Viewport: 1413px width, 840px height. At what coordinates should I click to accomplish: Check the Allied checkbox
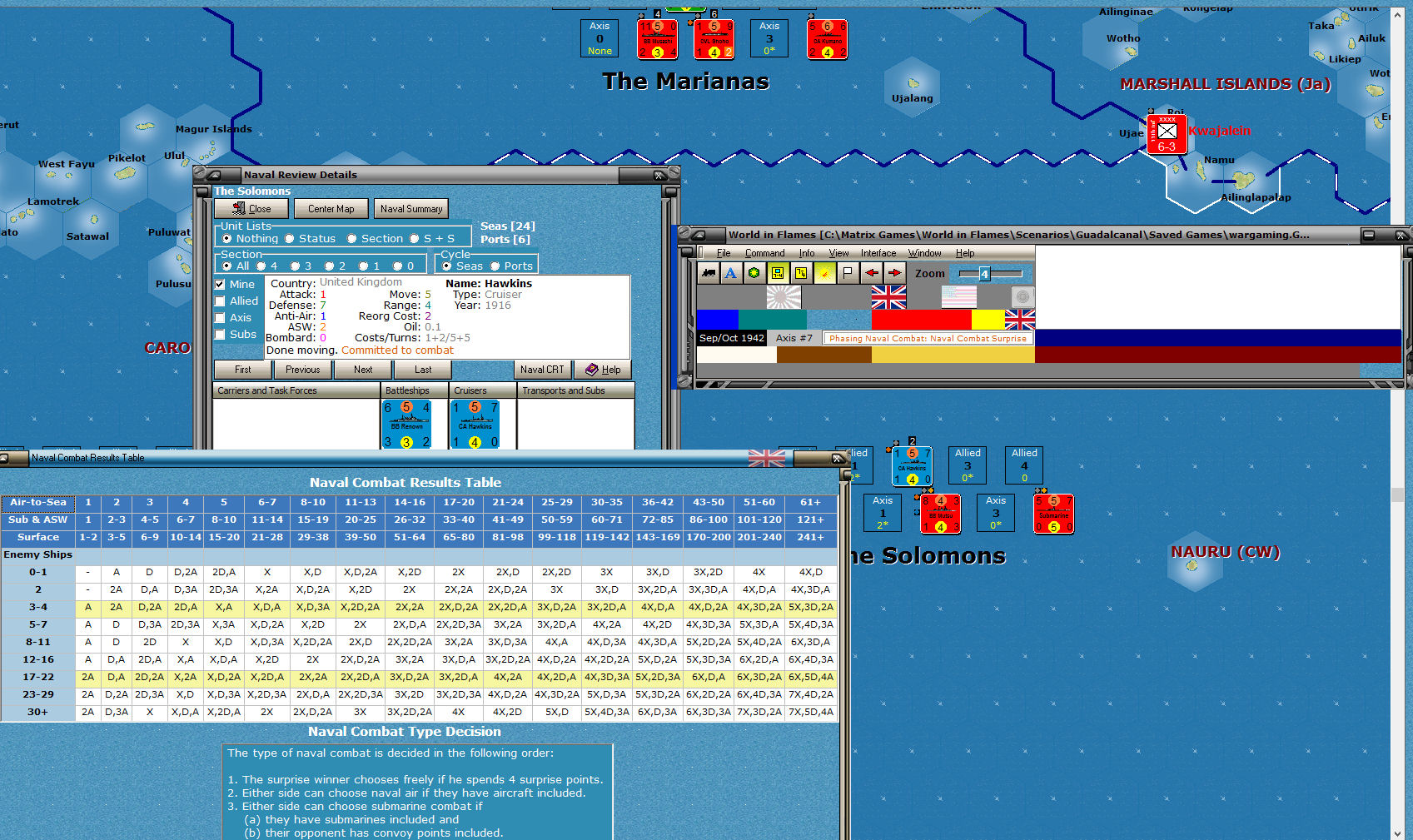pyautogui.click(x=220, y=301)
